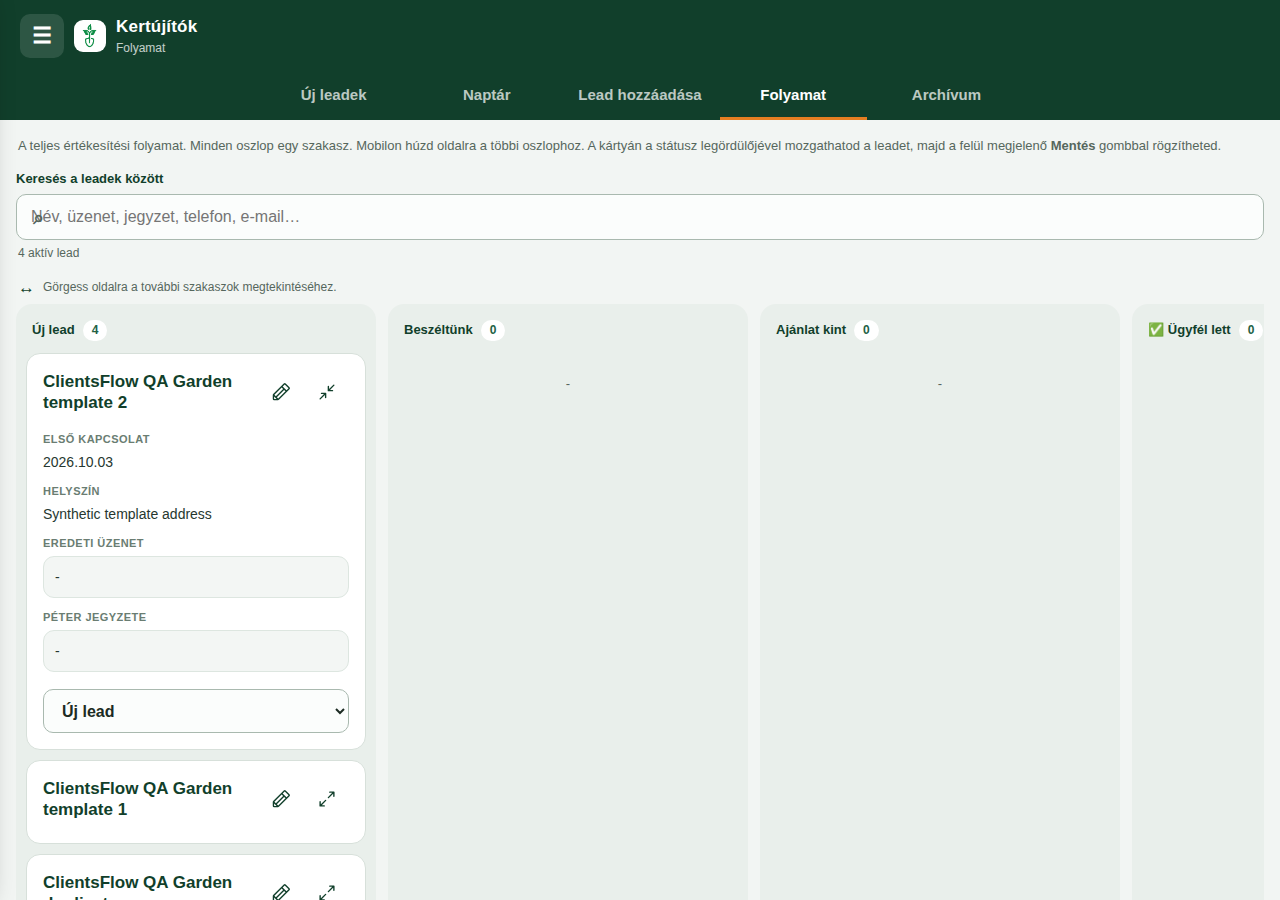Focus the lead search input field
Screen dimensions: 1280x900
[640, 217]
